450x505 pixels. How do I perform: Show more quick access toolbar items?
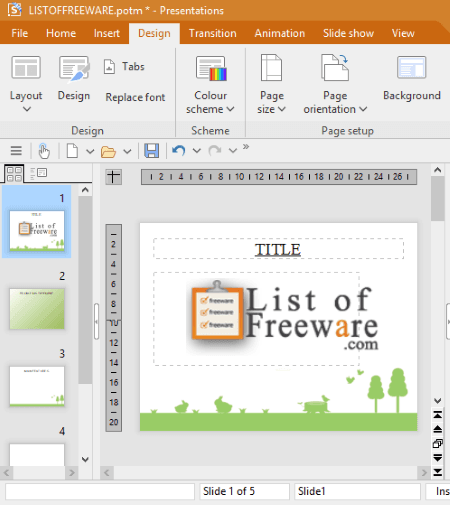coord(246,147)
